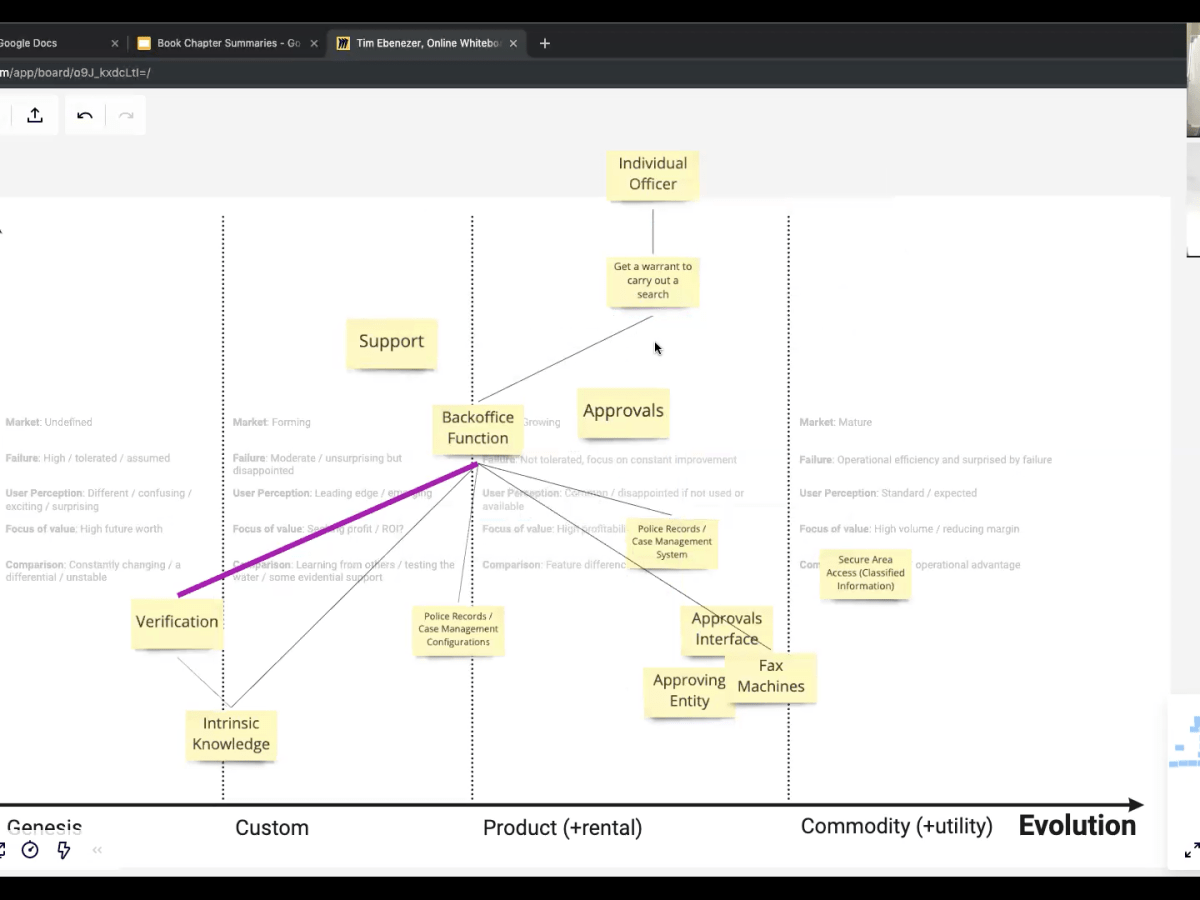Click the greyed-out redo arrow
The width and height of the screenshot is (1200, 900).
click(126, 115)
